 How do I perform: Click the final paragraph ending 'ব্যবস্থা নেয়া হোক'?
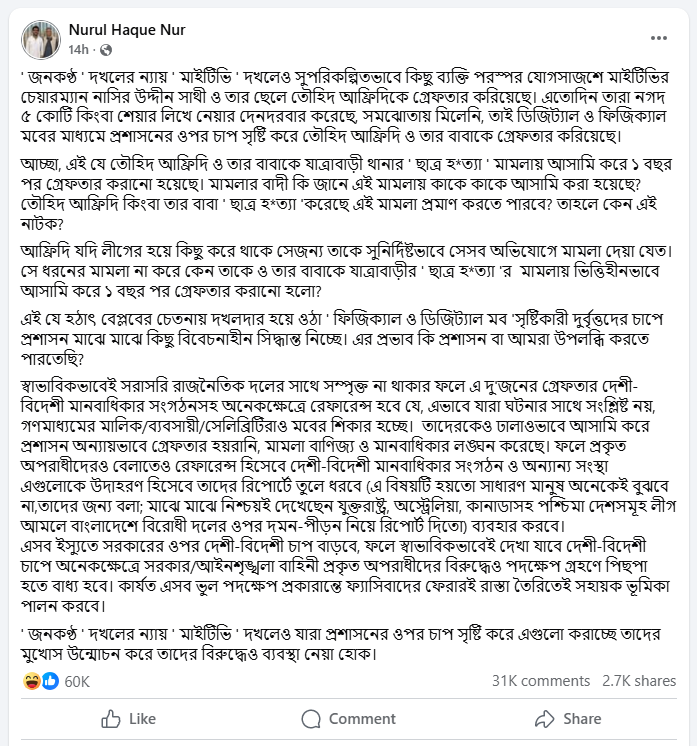click(341, 644)
